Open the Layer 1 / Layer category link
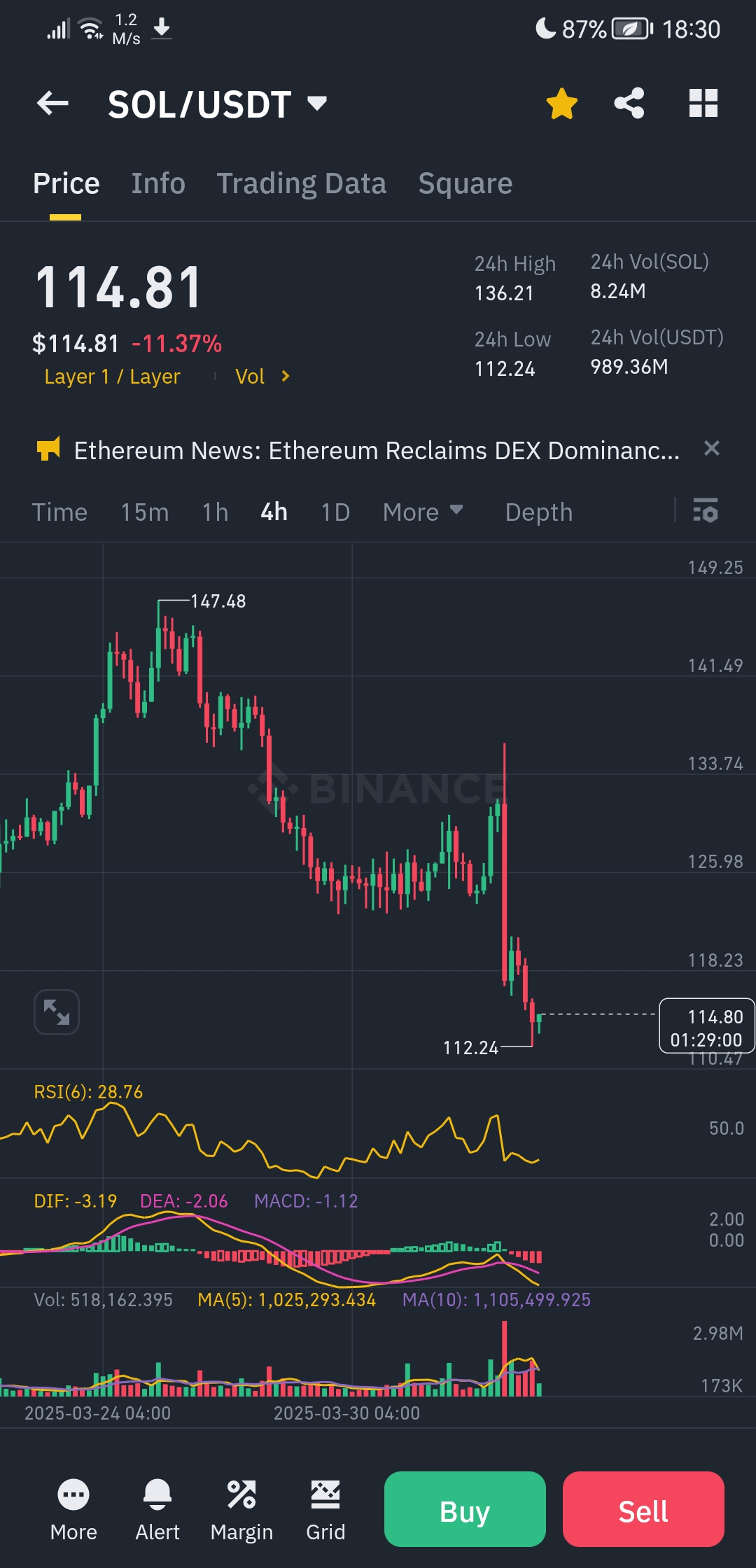The image size is (756, 1568). [x=112, y=377]
